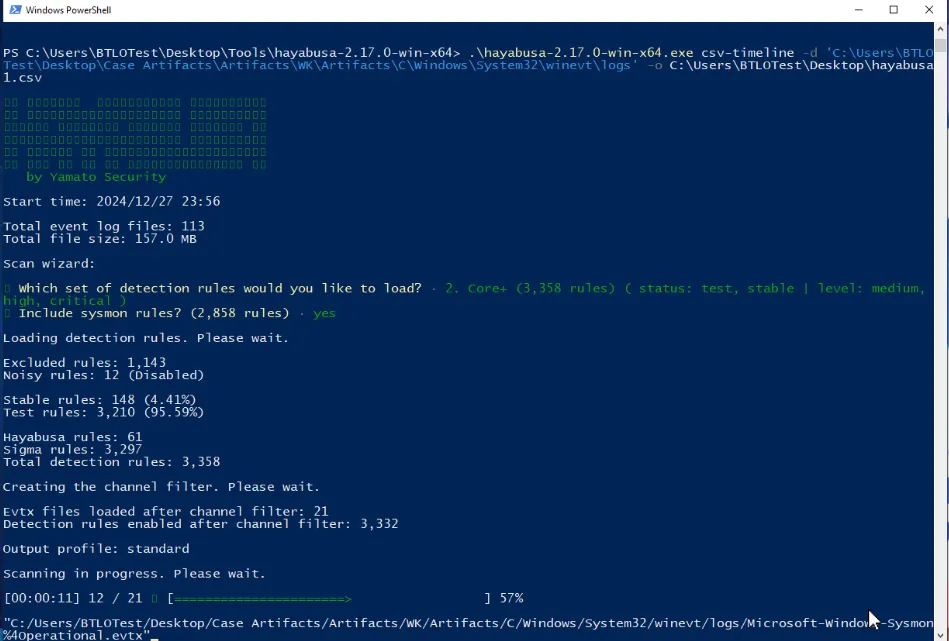Click the Windows PowerShell title bar label
Image resolution: width=949 pixels, height=641 pixels.
click(x=68, y=9)
